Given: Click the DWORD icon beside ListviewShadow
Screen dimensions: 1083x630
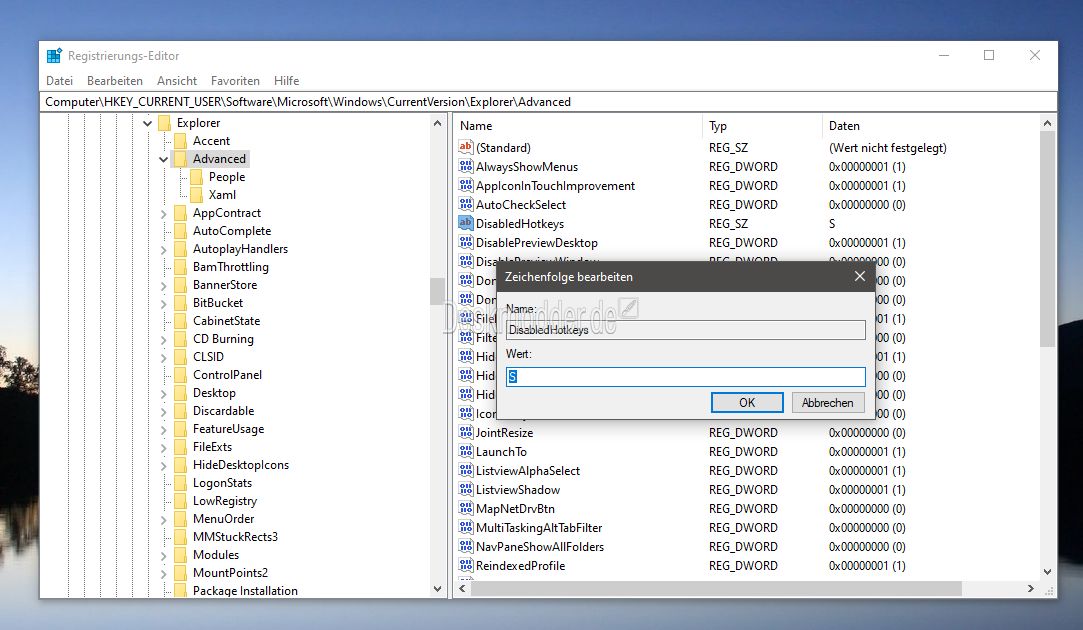Looking at the screenshot, I should pos(466,489).
